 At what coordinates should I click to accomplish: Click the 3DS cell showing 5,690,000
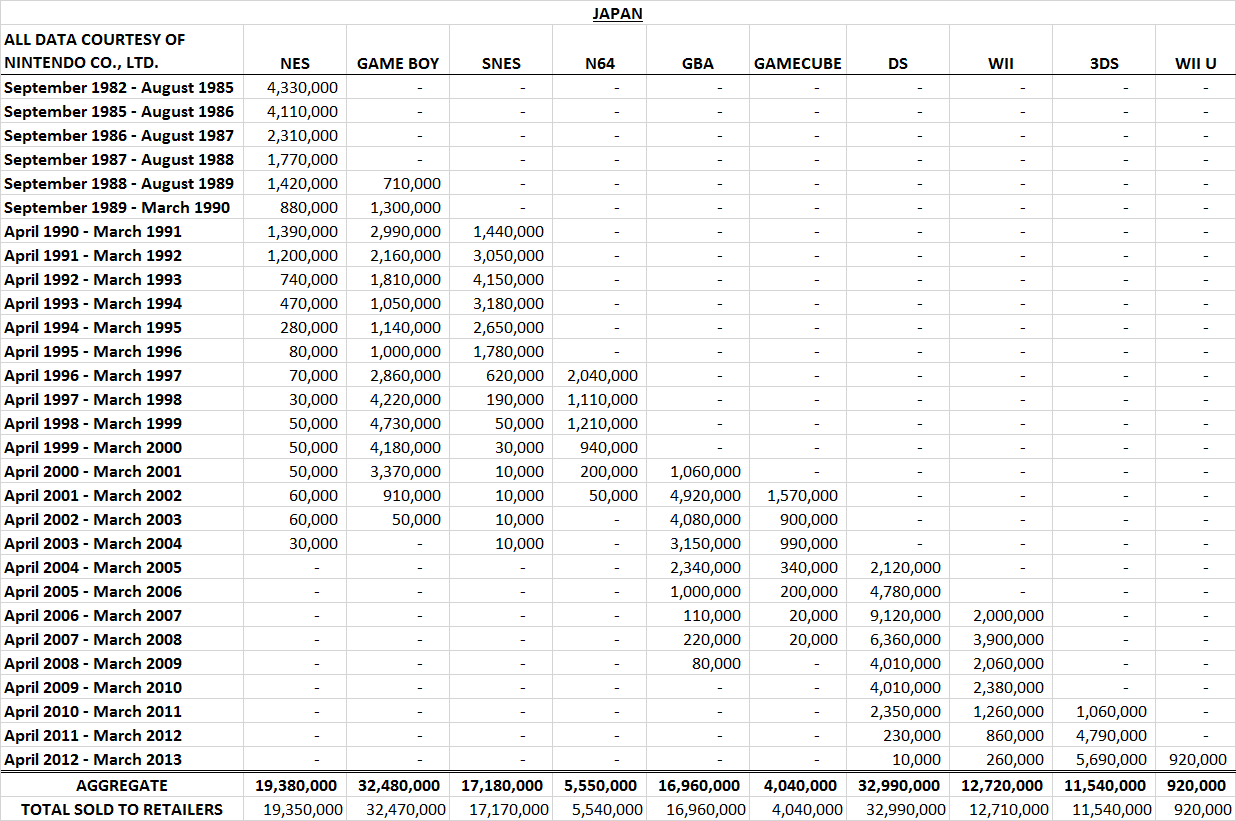point(1111,759)
